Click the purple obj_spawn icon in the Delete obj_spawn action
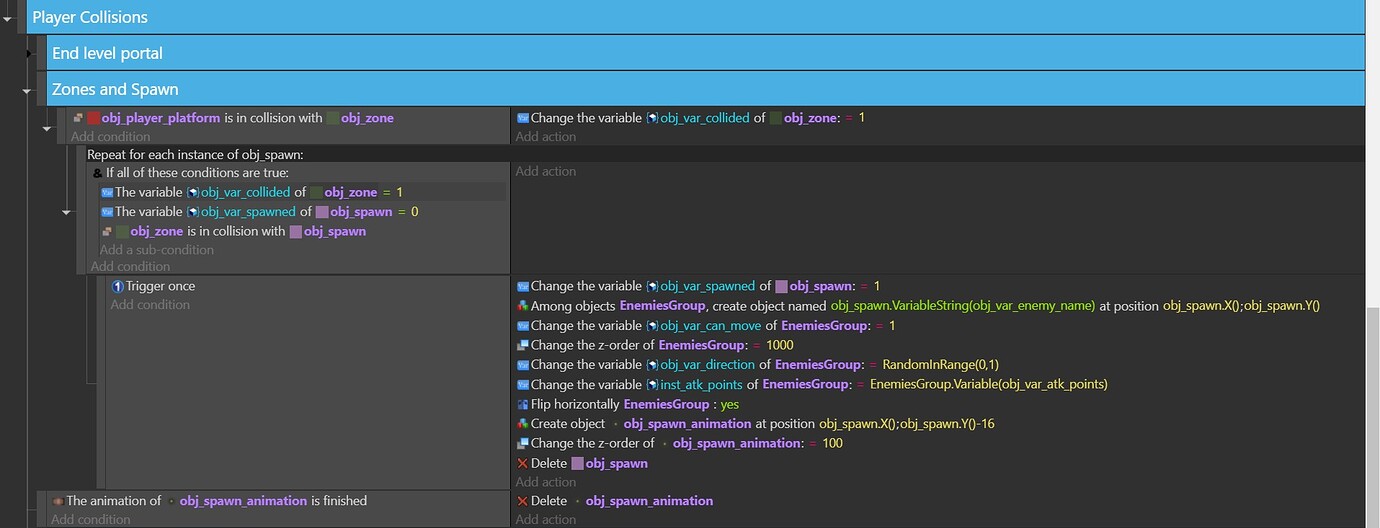The height and width of the screenshot is (528, 1380). tap(578, 463)
